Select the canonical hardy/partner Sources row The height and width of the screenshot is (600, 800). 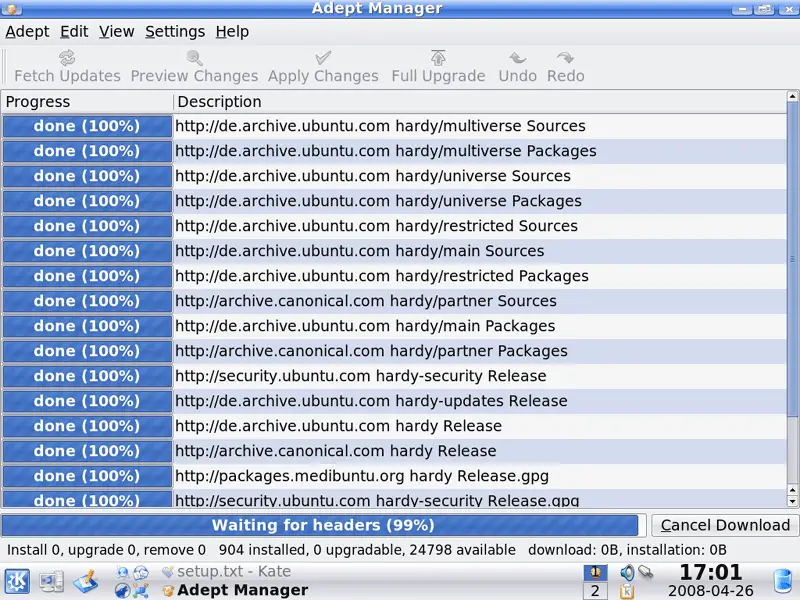[x=394, y=301]
